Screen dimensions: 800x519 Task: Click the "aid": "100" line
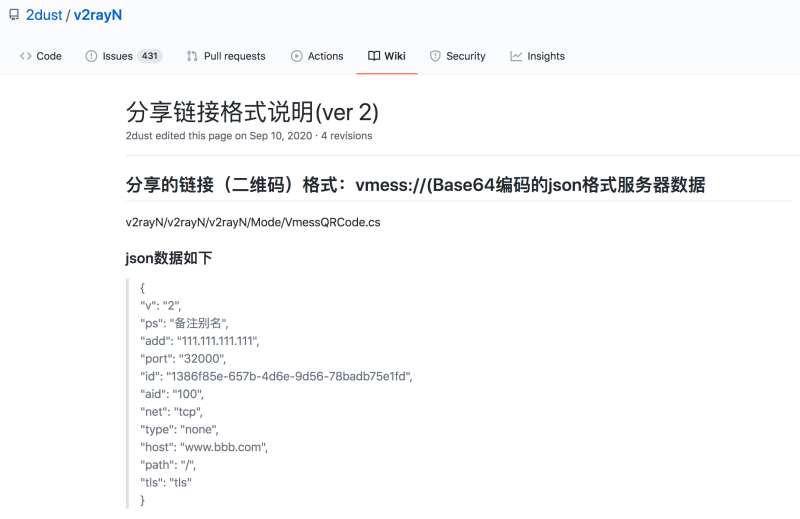[171, 394]
